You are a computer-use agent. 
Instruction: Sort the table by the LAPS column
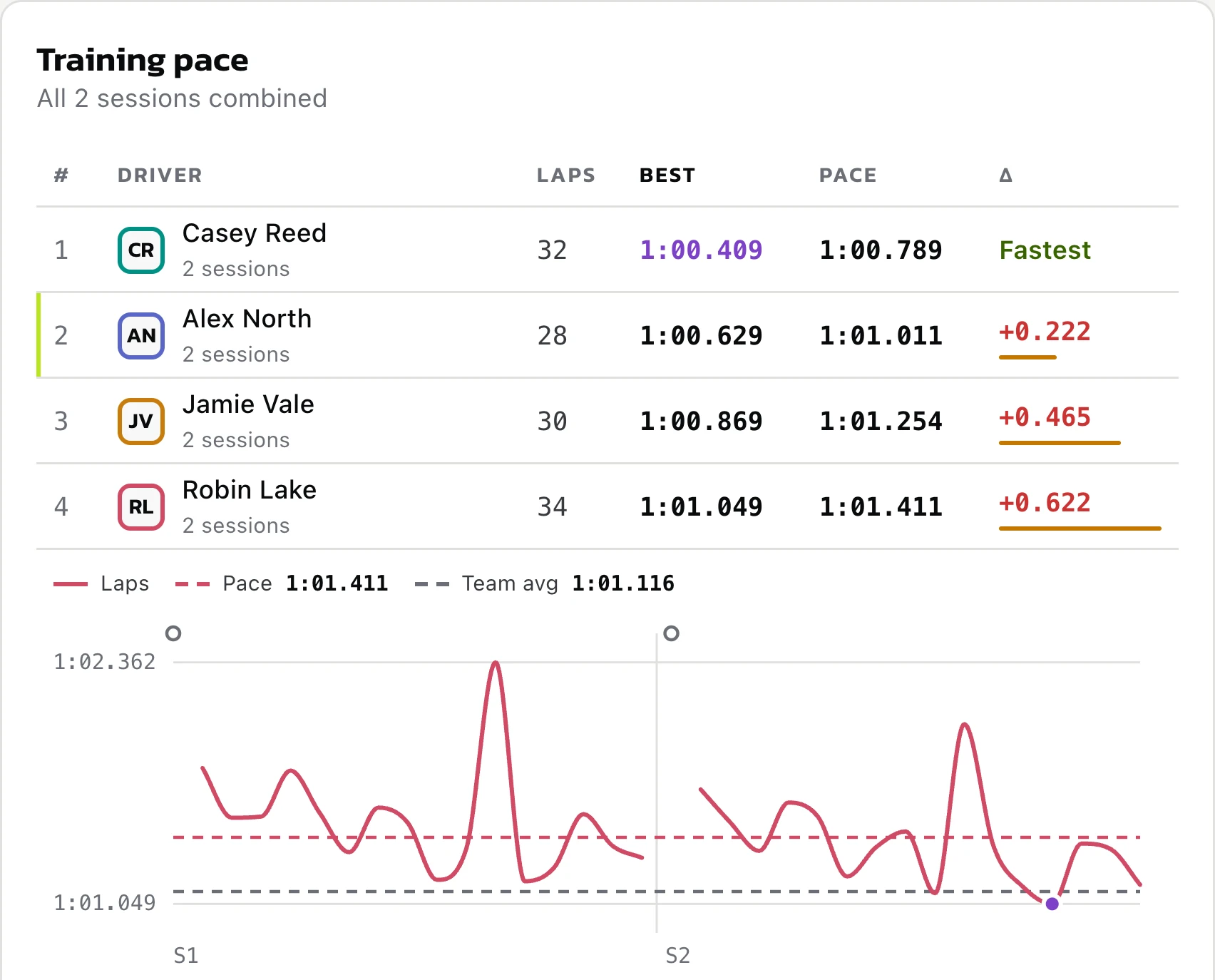tap(566, 175)
